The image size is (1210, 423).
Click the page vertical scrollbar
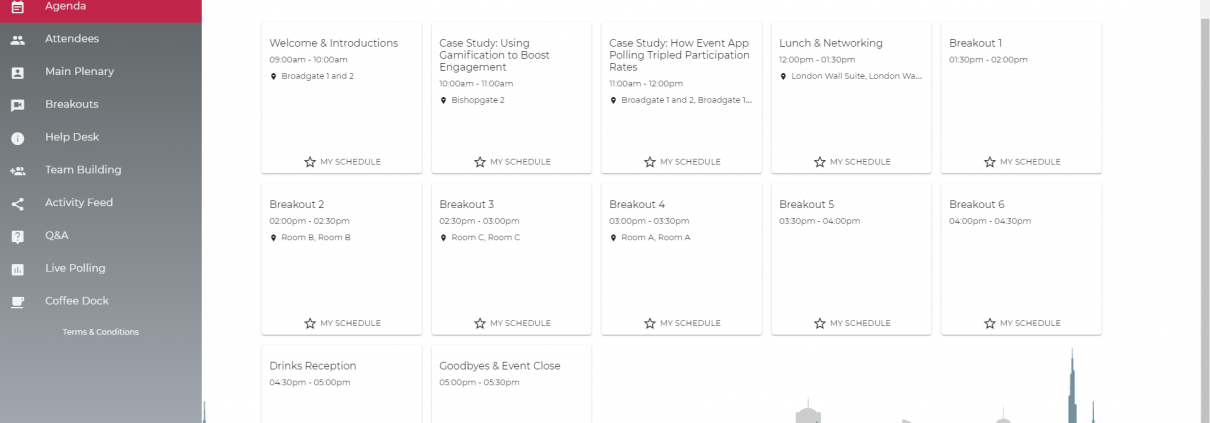[x=1204, y=211]
